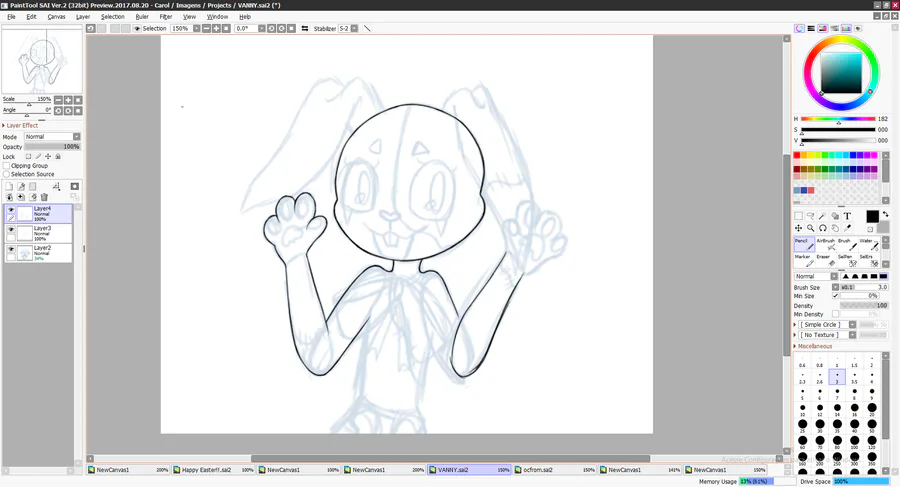Switch to the ocfrom.sai2 tab
The width and height of the screenshot is (900, 487).
click(555, 470)
